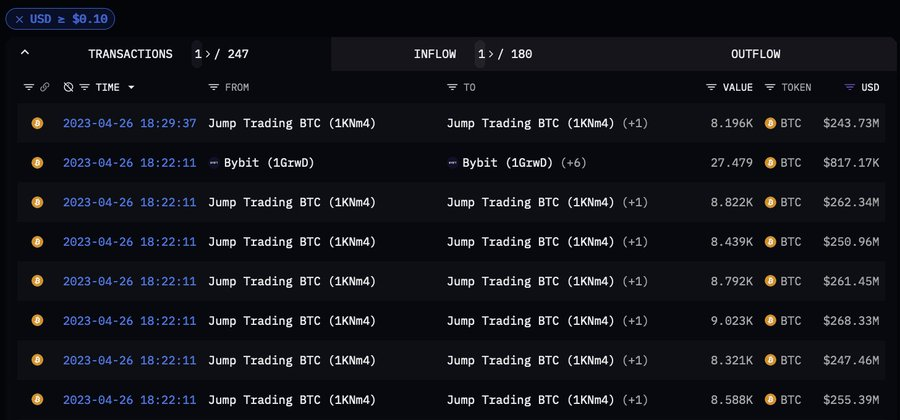Advance to the next Inflow page

click(492, 54)
